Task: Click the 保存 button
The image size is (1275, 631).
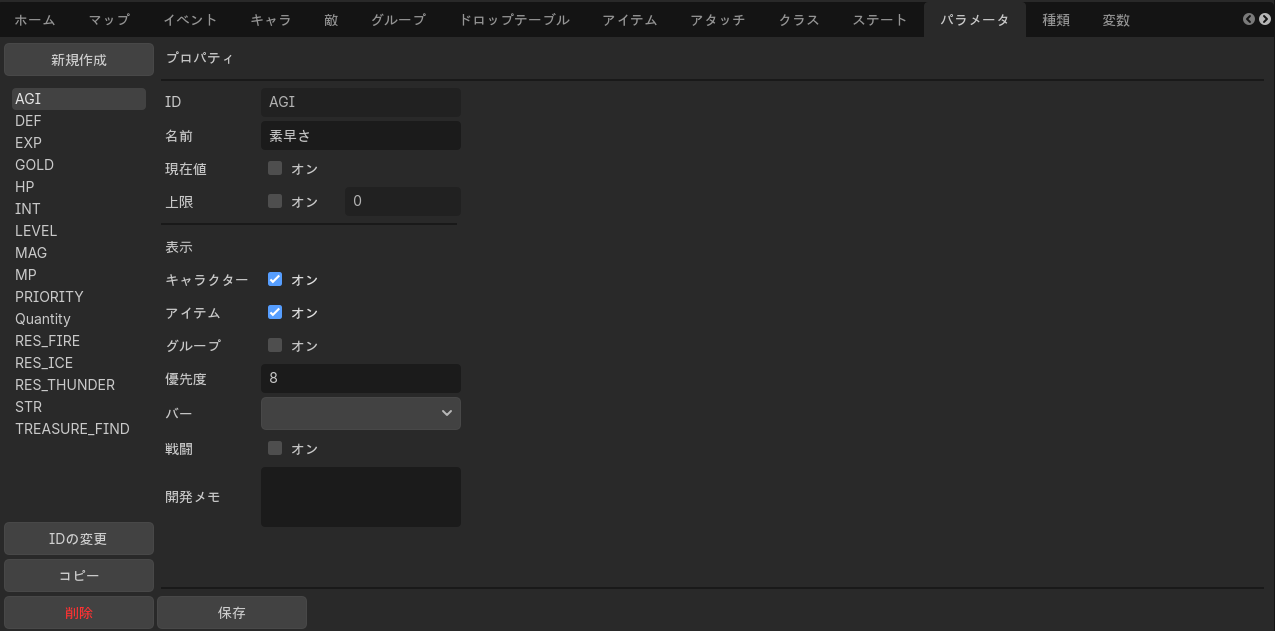Action: click(x=232, y=612)
